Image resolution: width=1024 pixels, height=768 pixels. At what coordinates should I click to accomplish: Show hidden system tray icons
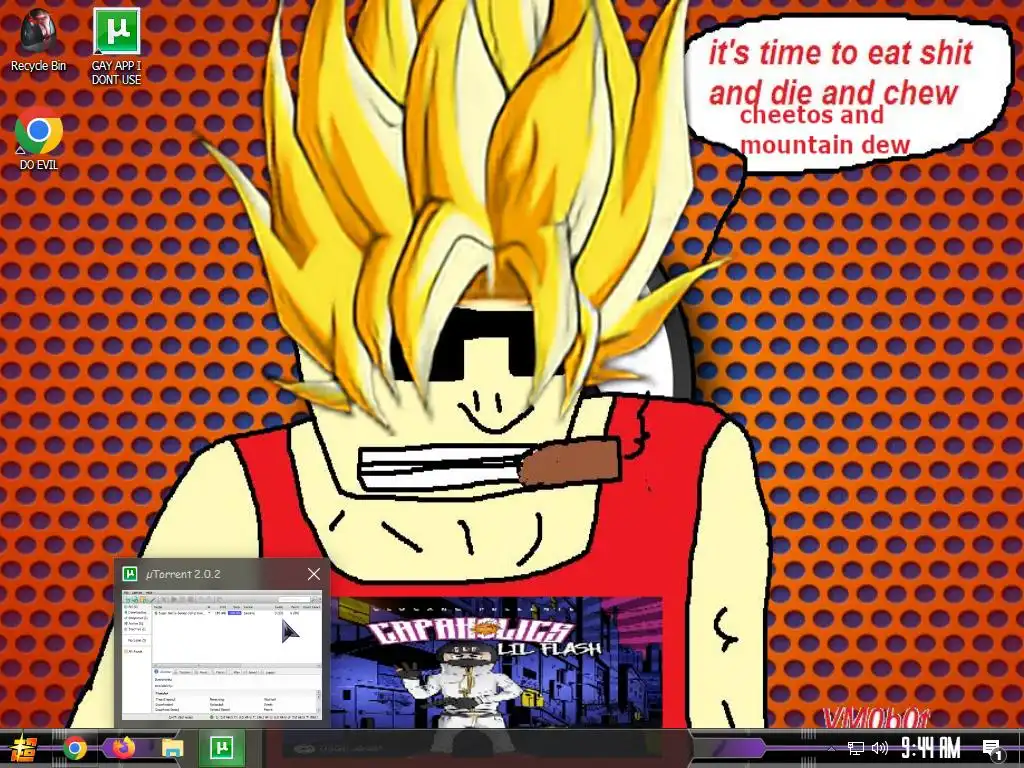pyautogui.click(x=831, y=749)
